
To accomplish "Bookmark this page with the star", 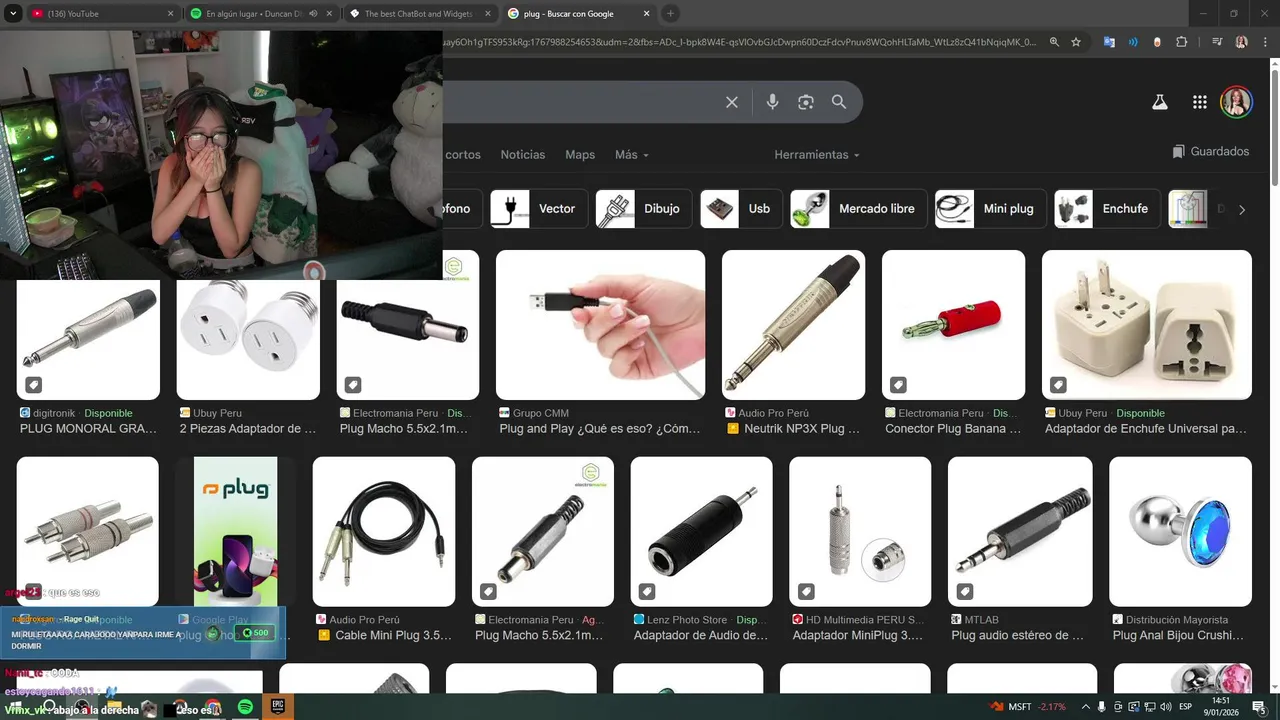I will pos(1076,42).
